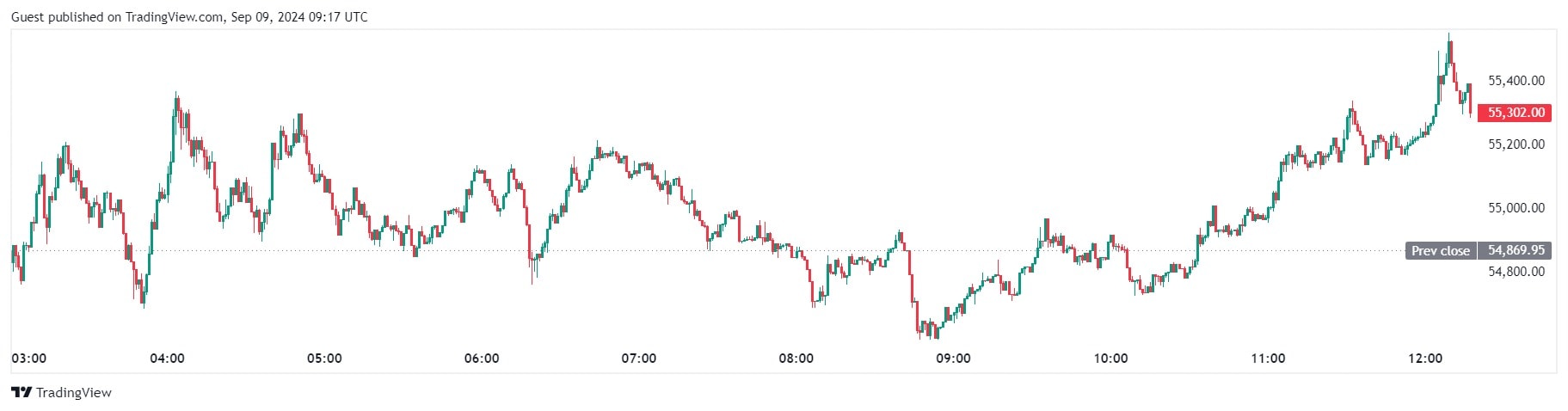
Task: Click the 'Prev close' label tag
Action: tap(1440, 251)
